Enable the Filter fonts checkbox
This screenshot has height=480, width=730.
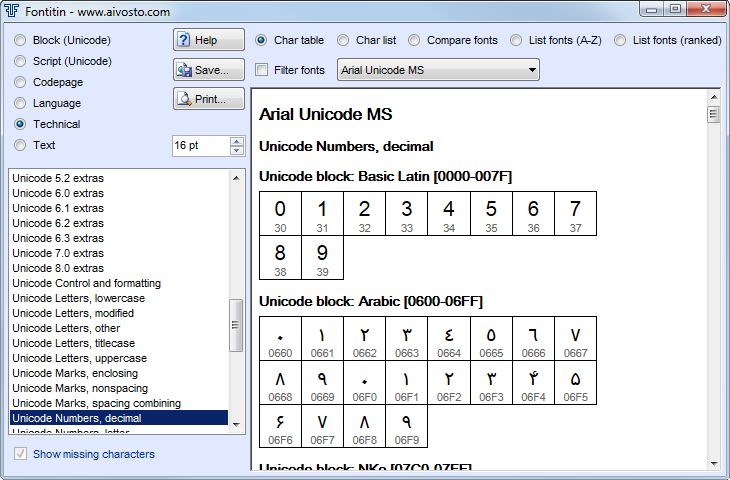click(262, 70)
